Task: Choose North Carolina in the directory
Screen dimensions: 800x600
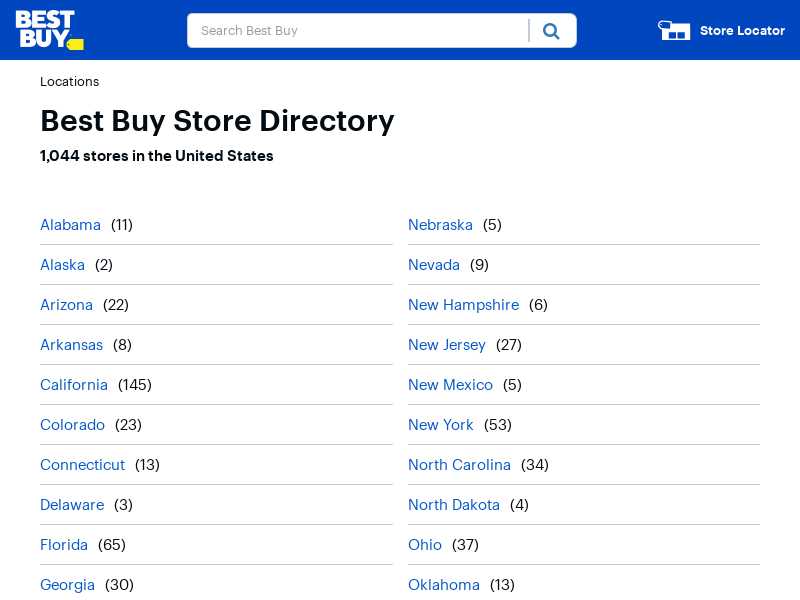Action: [x=459, y=465]
